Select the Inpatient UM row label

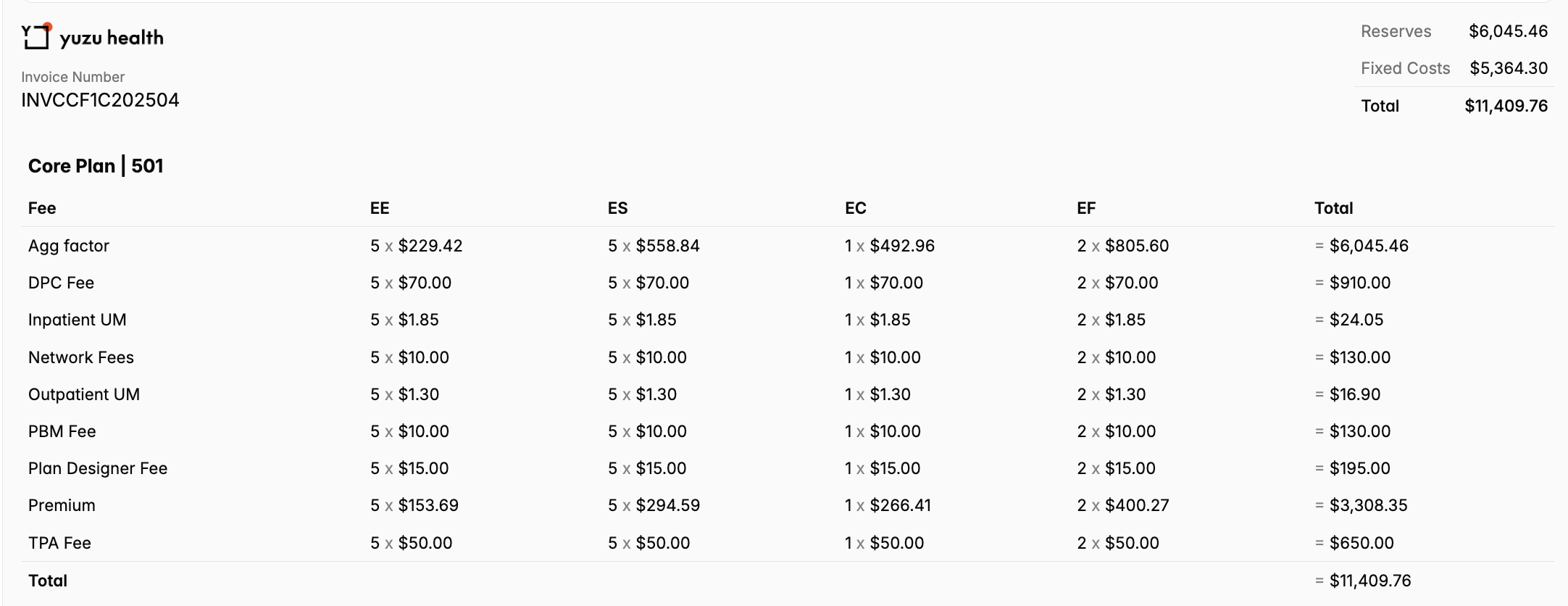click(77, 320)
